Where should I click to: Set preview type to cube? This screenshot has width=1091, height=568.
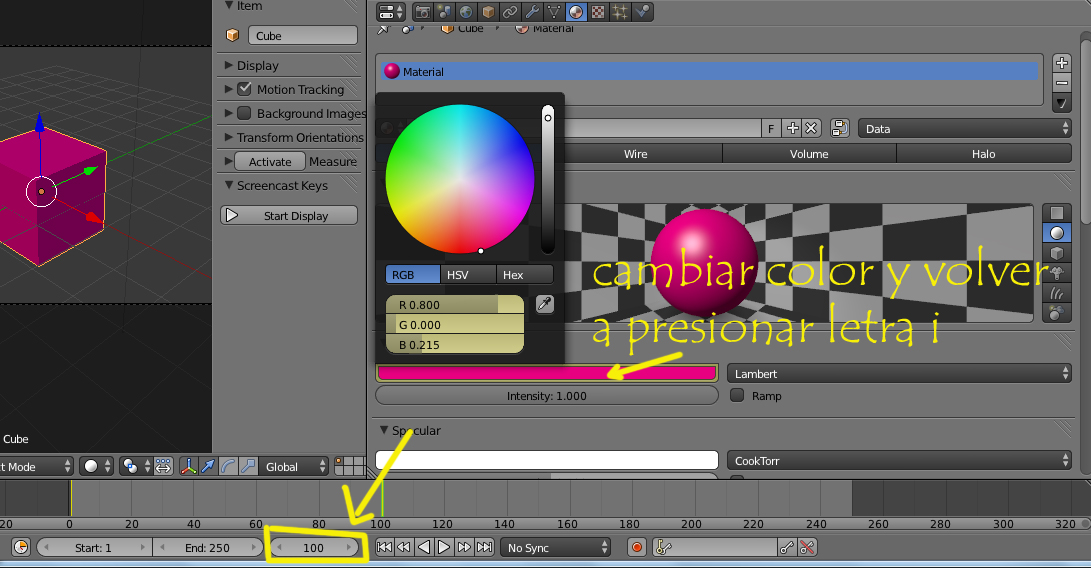click(1057, 253)
